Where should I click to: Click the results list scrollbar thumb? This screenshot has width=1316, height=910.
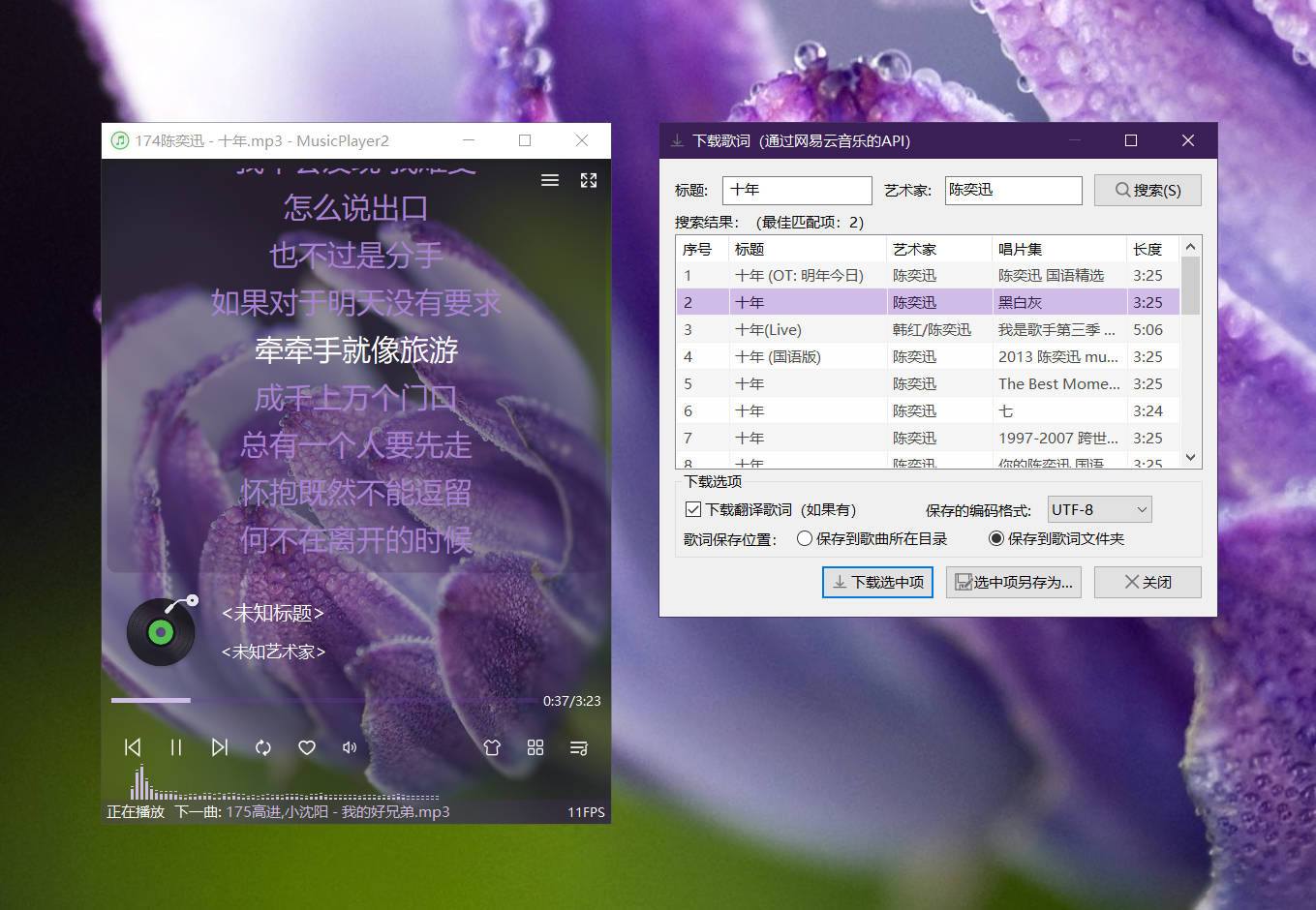[x=1191, y=286]
